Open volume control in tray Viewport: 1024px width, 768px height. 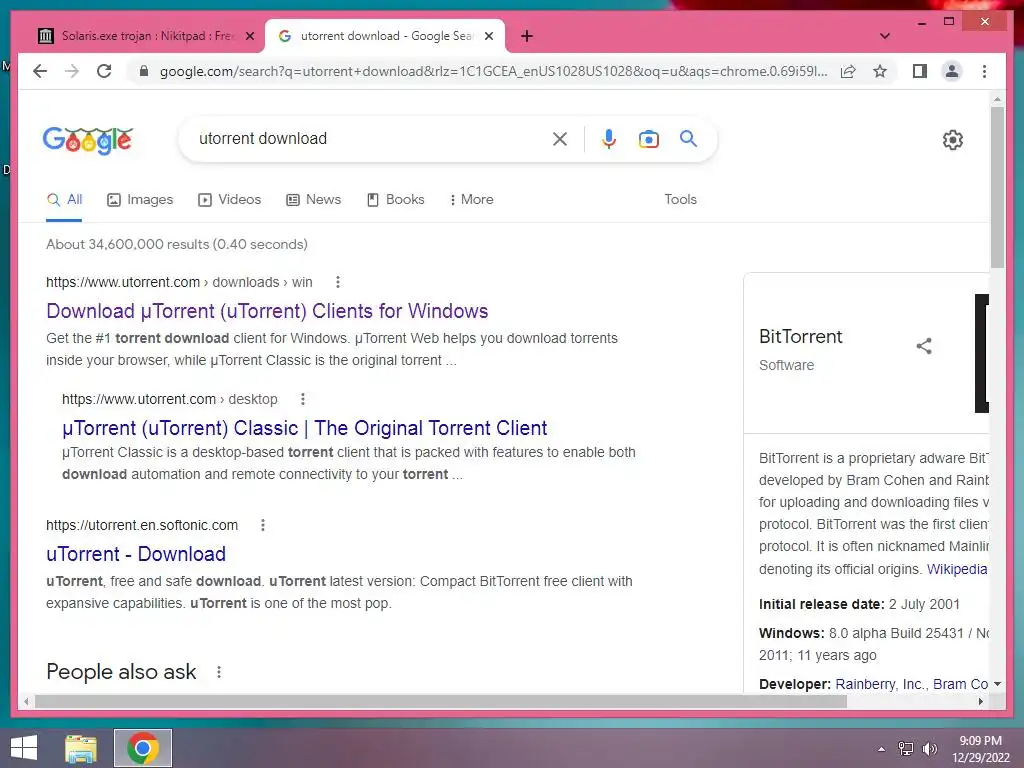[929, 749]
